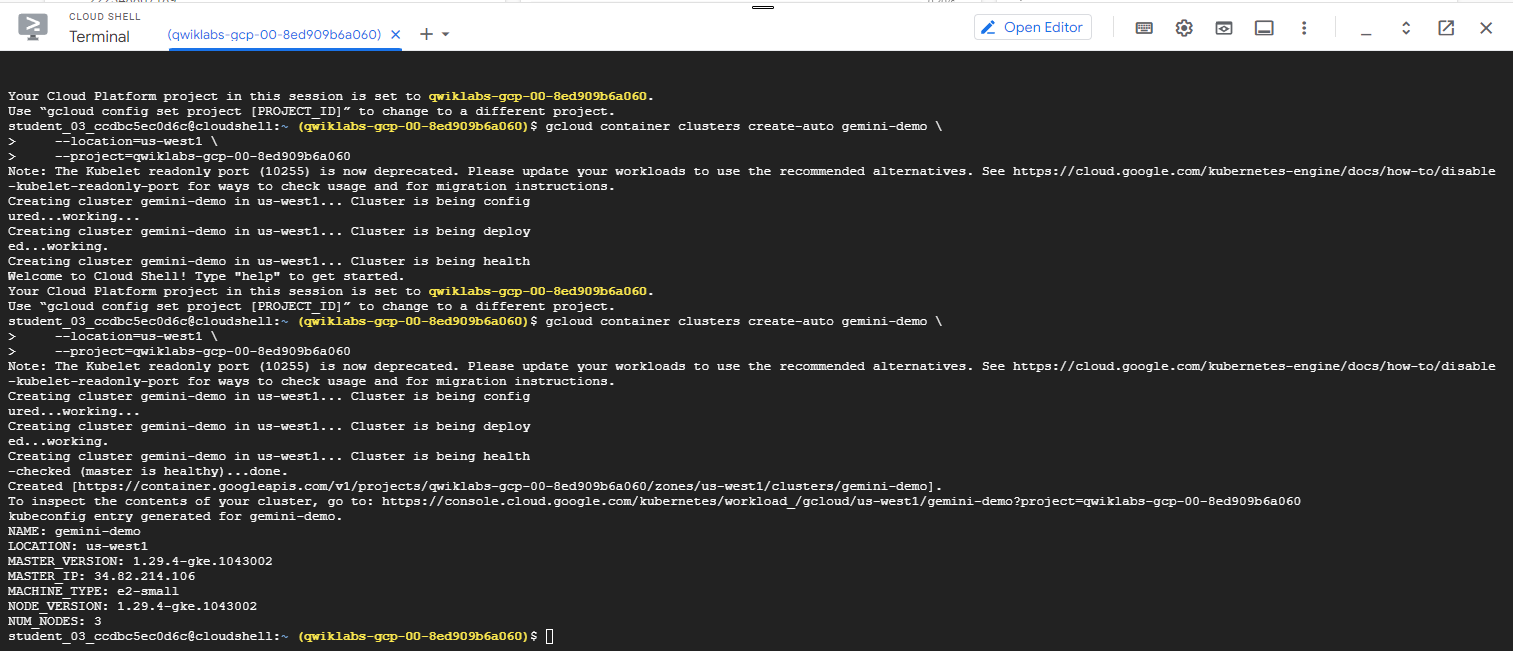Open the send key combination keyboard icon

point(1144,28)
